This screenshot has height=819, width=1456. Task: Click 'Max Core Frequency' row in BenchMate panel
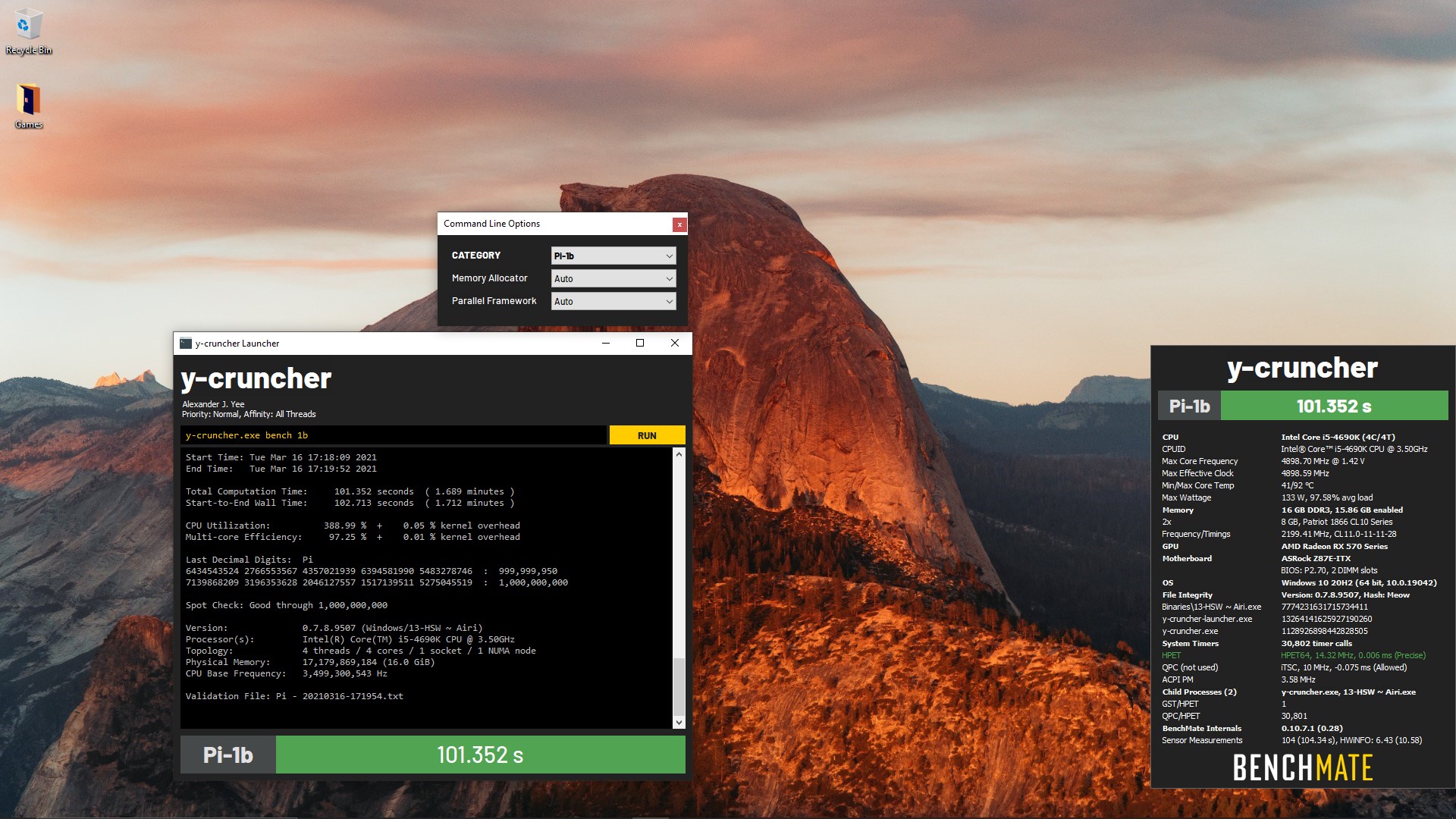pyautogui.click(x=1263, y=461)
